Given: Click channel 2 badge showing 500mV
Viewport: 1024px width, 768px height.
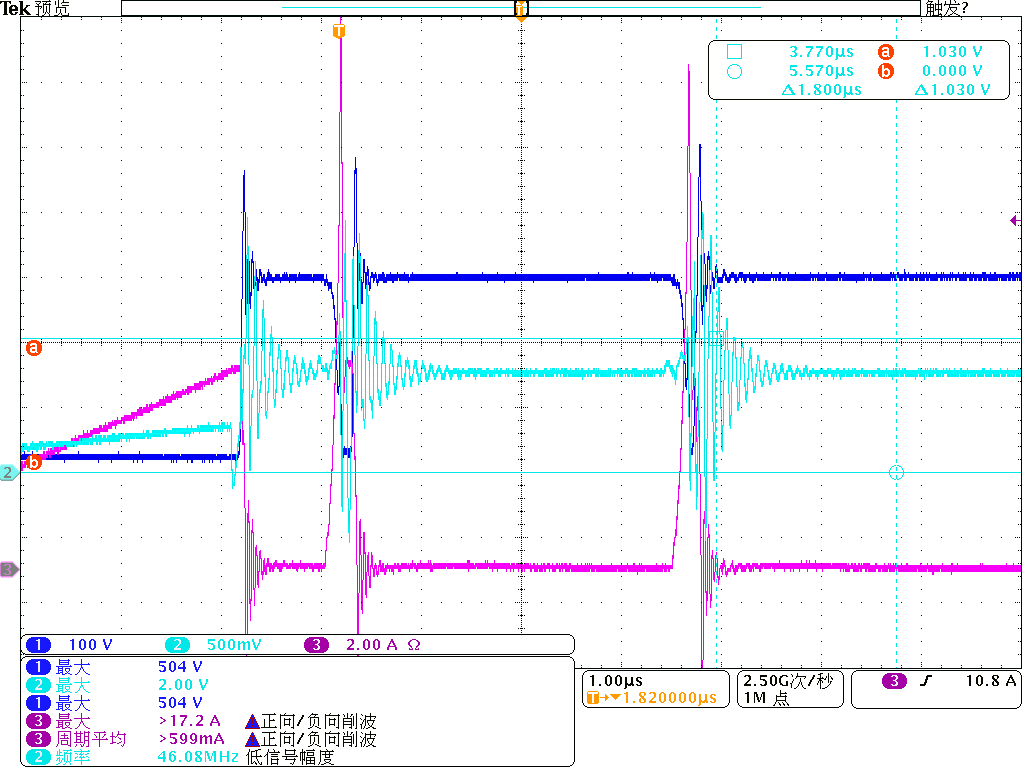Looking at the screenshot, I should click(177, 645).
